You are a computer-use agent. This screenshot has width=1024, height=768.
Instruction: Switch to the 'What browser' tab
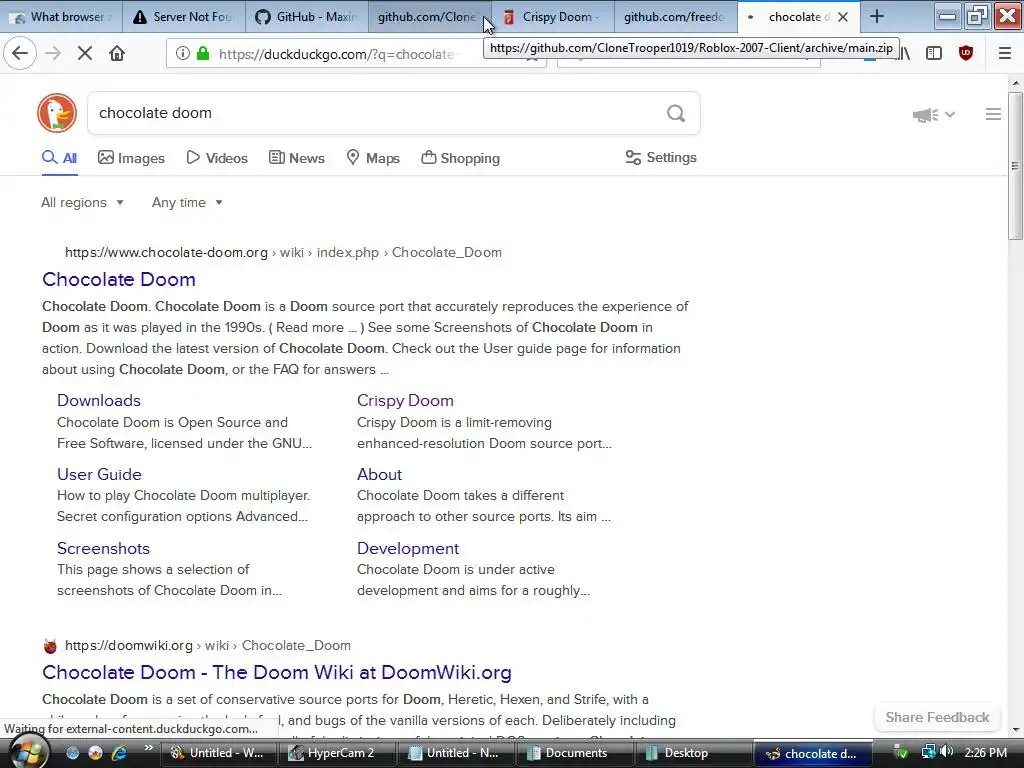(61, 17)
